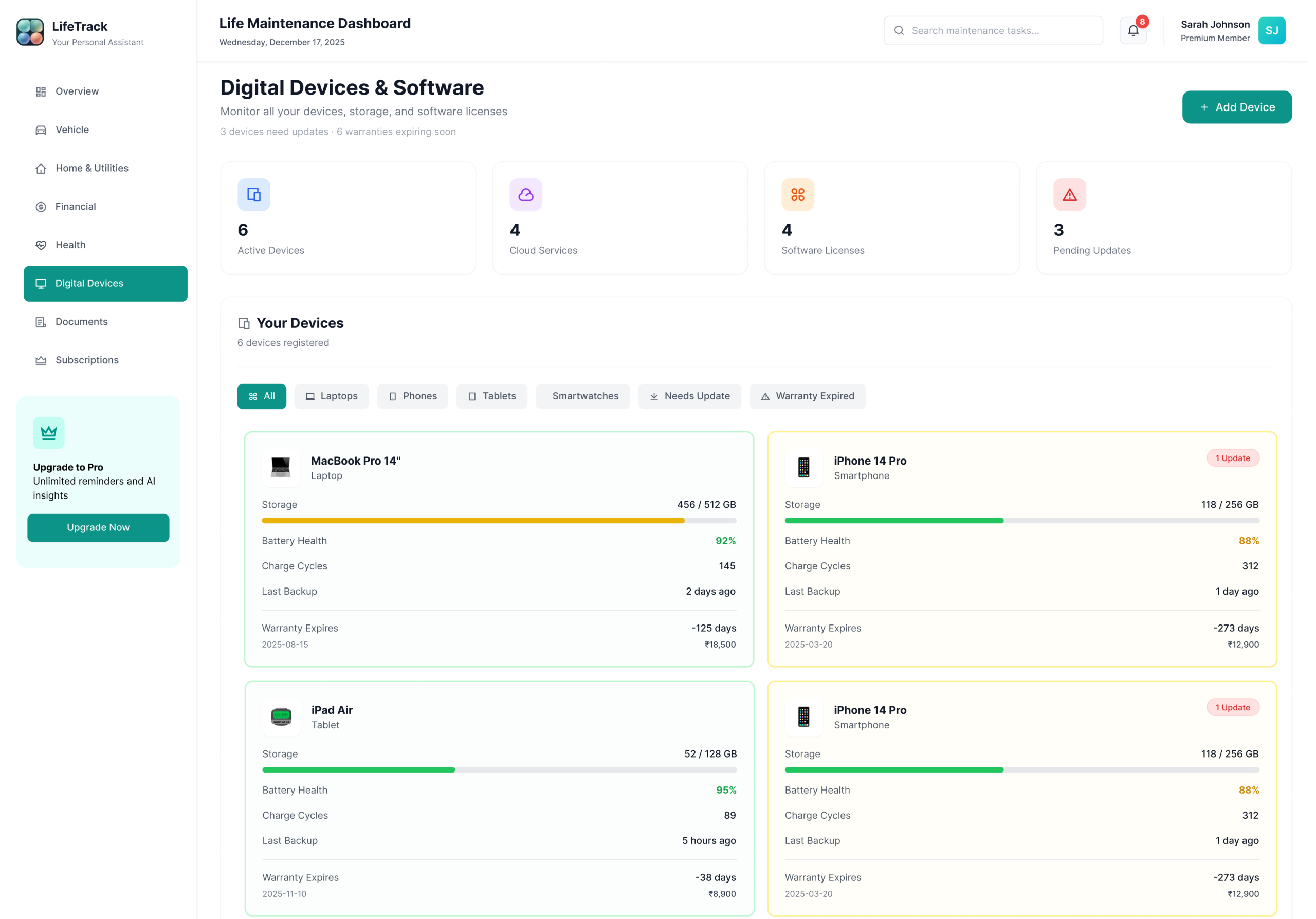Click the iPad Air device icon
The image size is (1316, 919).
coord(281,716)
